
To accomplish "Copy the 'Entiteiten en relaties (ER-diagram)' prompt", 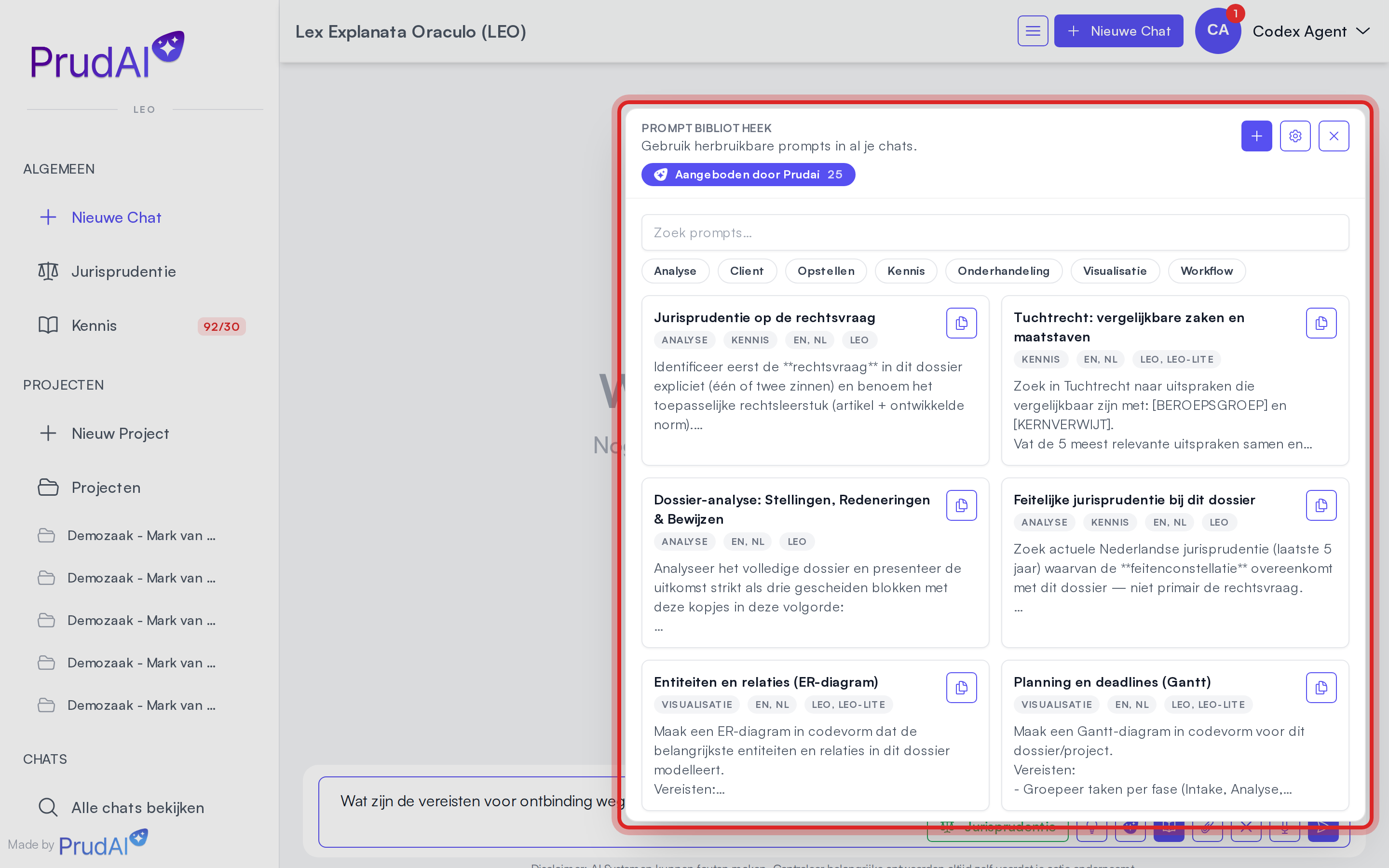I will (x=961, y=688).
